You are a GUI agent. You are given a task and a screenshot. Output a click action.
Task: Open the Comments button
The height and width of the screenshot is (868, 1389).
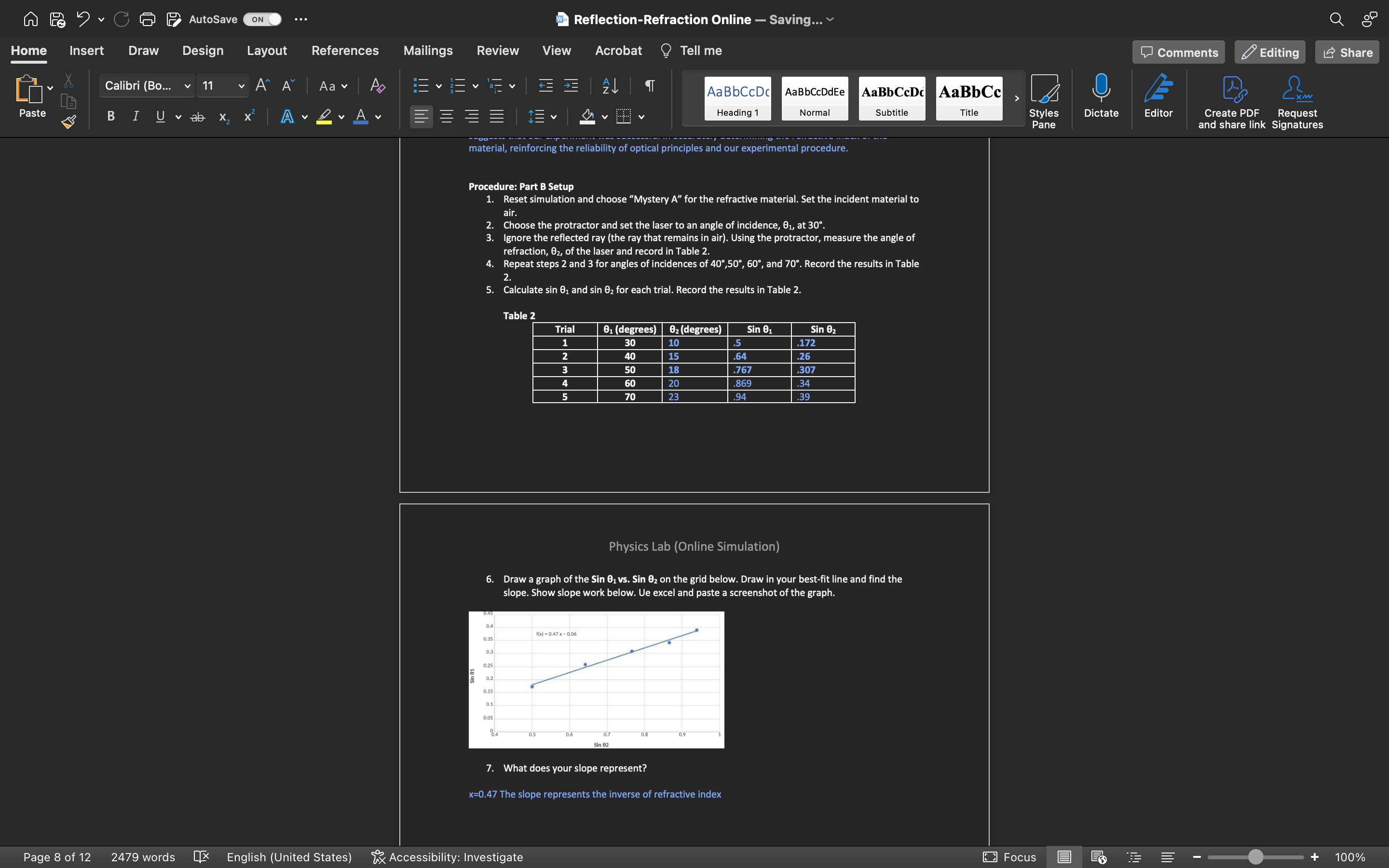pyautogui.click(x=1178, y=52)
